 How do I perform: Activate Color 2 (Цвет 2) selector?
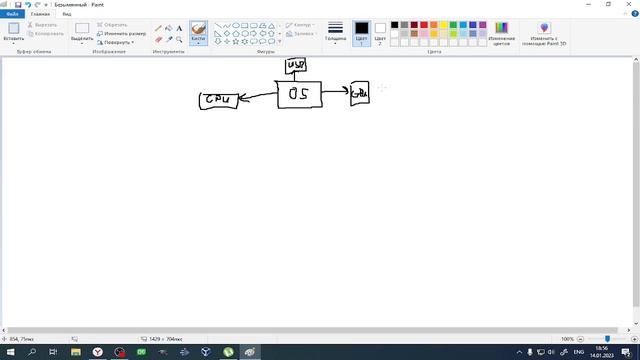click(380, 33)
